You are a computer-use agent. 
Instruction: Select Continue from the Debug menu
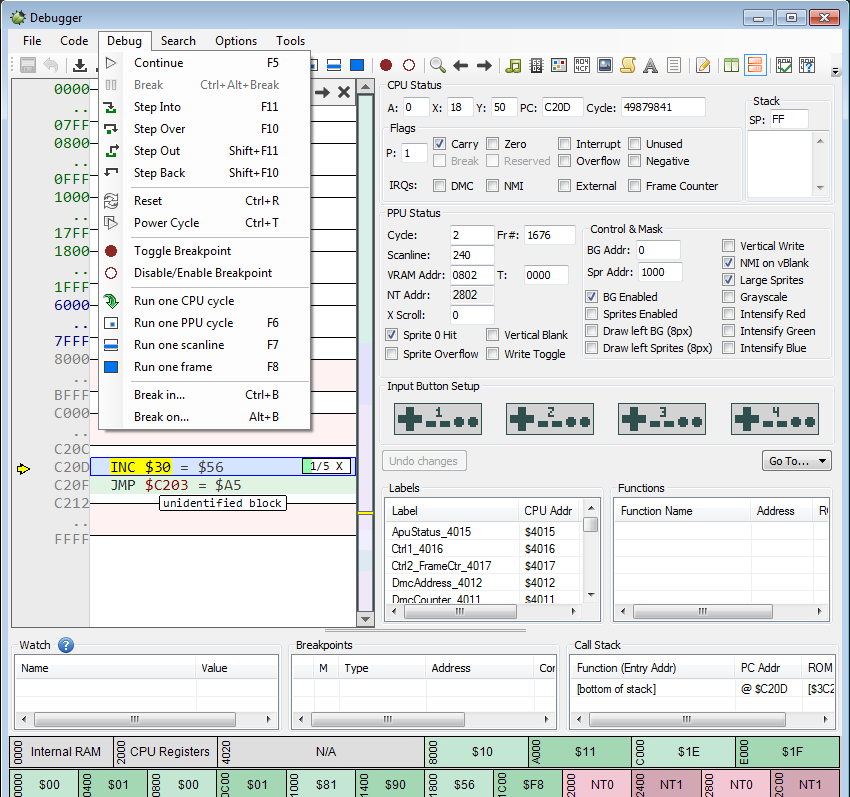[205, 63]
